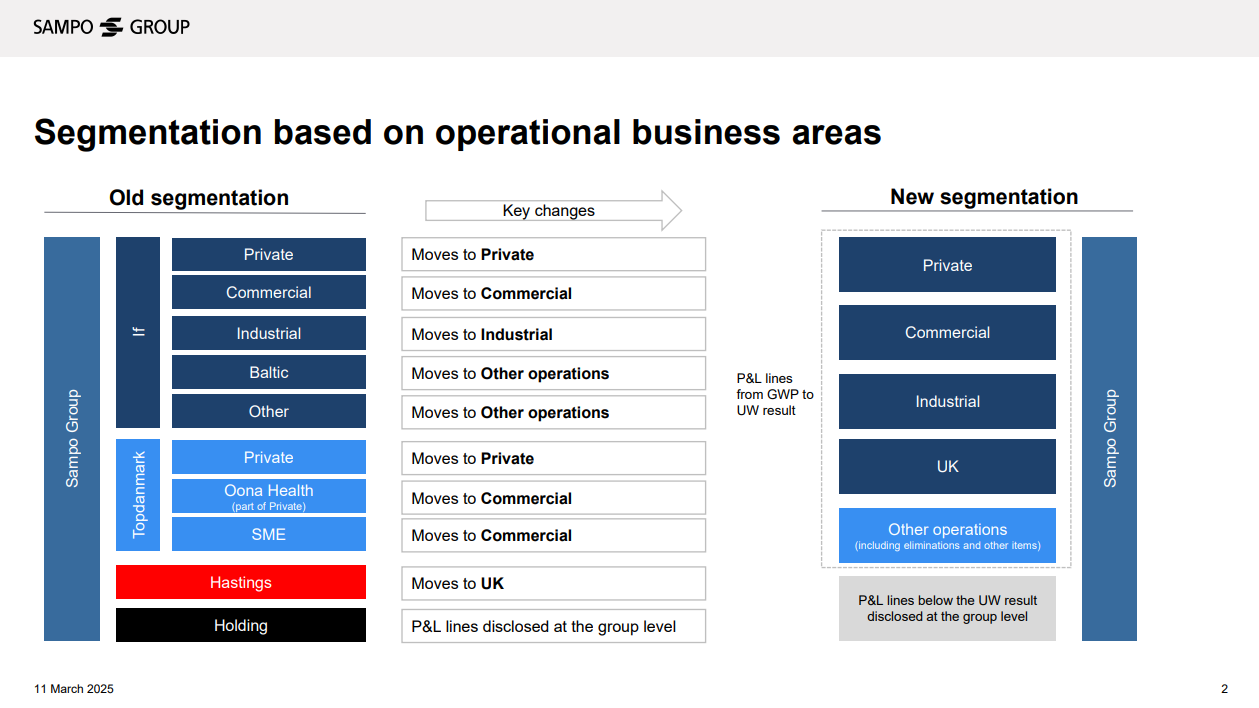The height and width of the screenshot is (708, 1259).
Task: Select the Commercial box under New segmentation
Action: (947, 332)
